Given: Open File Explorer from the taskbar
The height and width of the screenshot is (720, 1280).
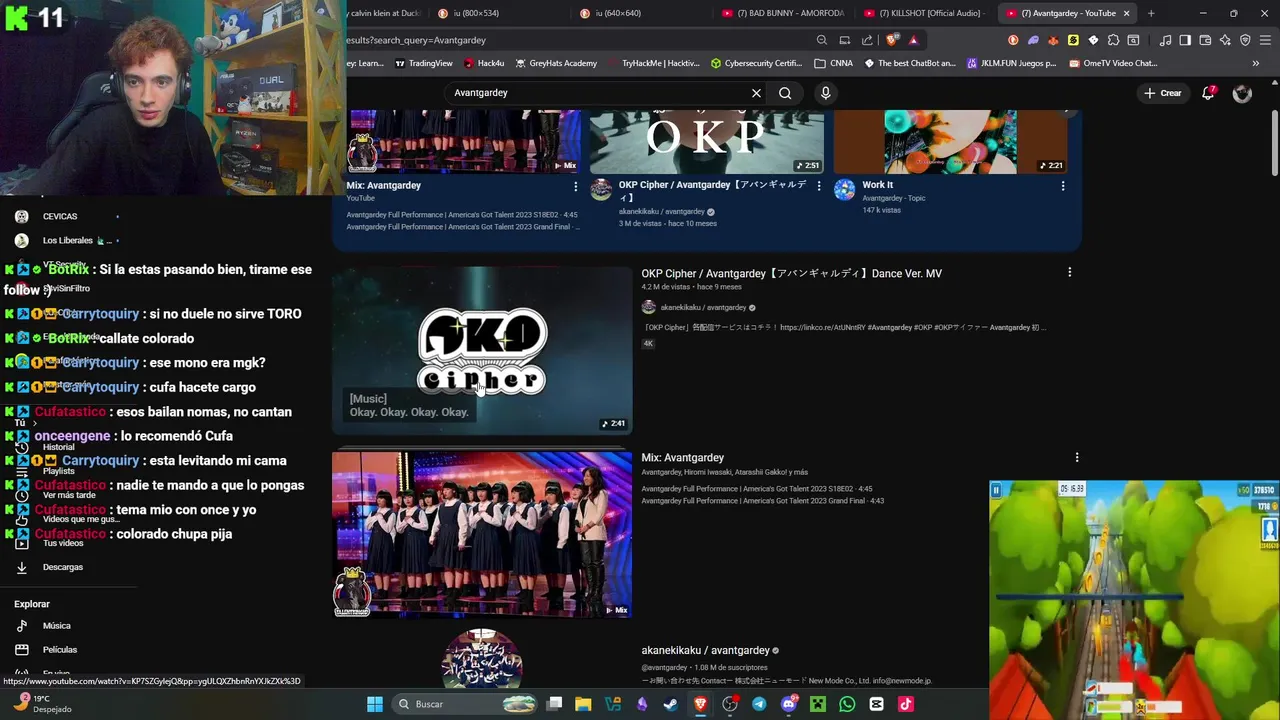Looking at the screenshot, I should 583,704.
